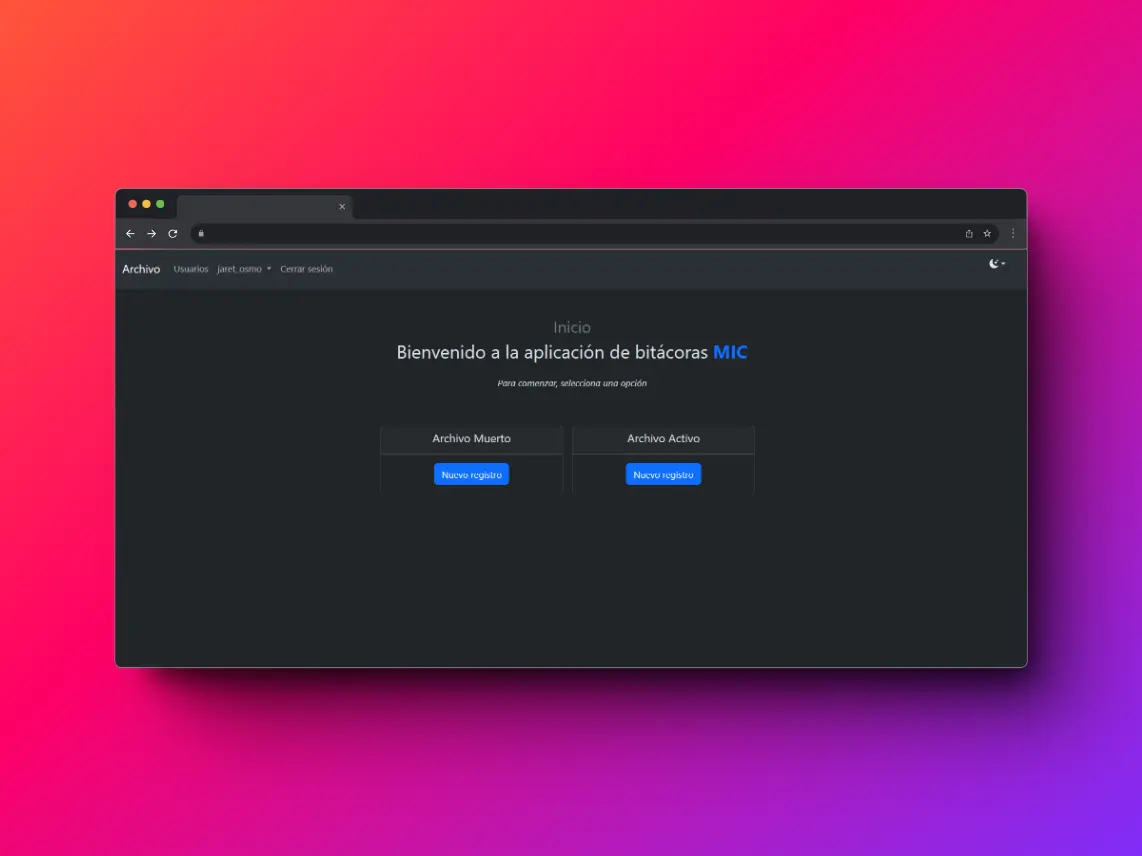Click 'Para comenzar, selecciona una opción' text
This screenshot has height=856, width=1142.
[x=572, y=383]
